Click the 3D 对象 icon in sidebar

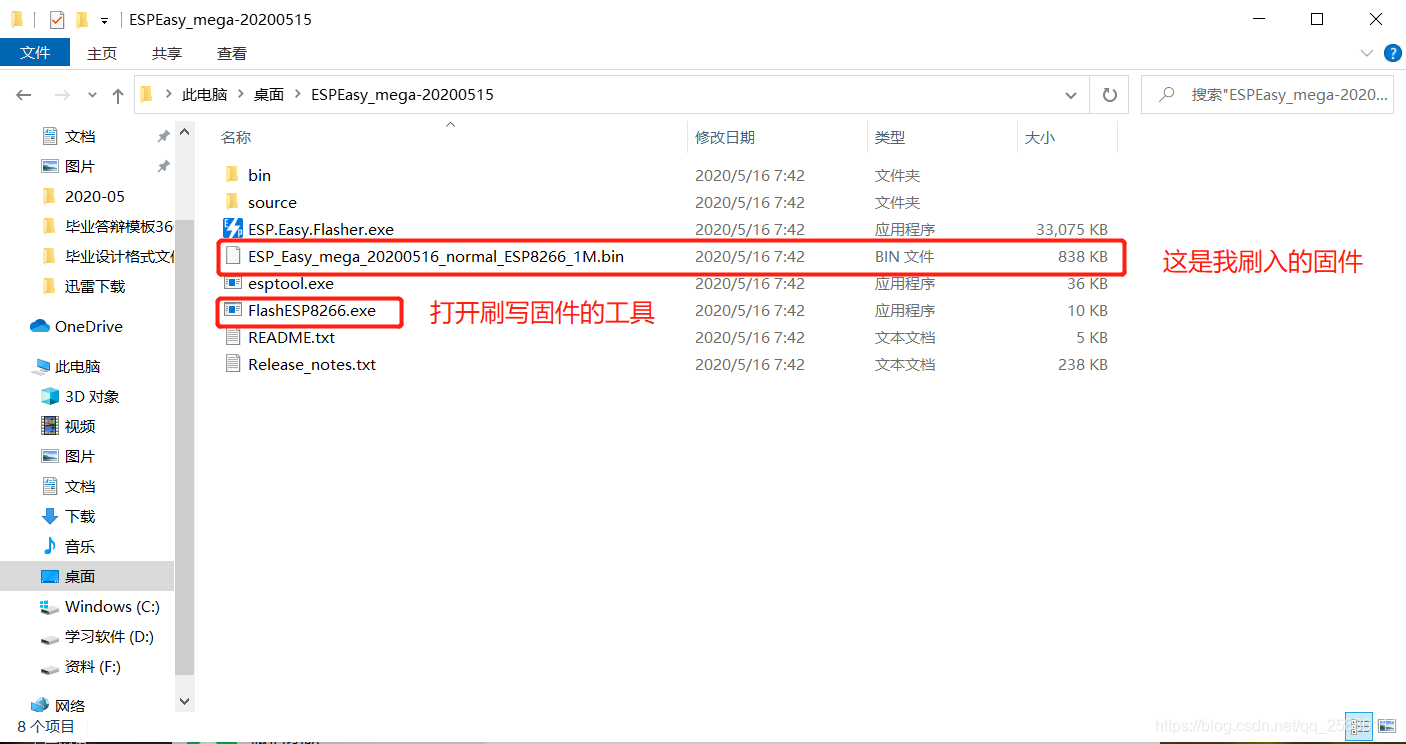(50, 396)
